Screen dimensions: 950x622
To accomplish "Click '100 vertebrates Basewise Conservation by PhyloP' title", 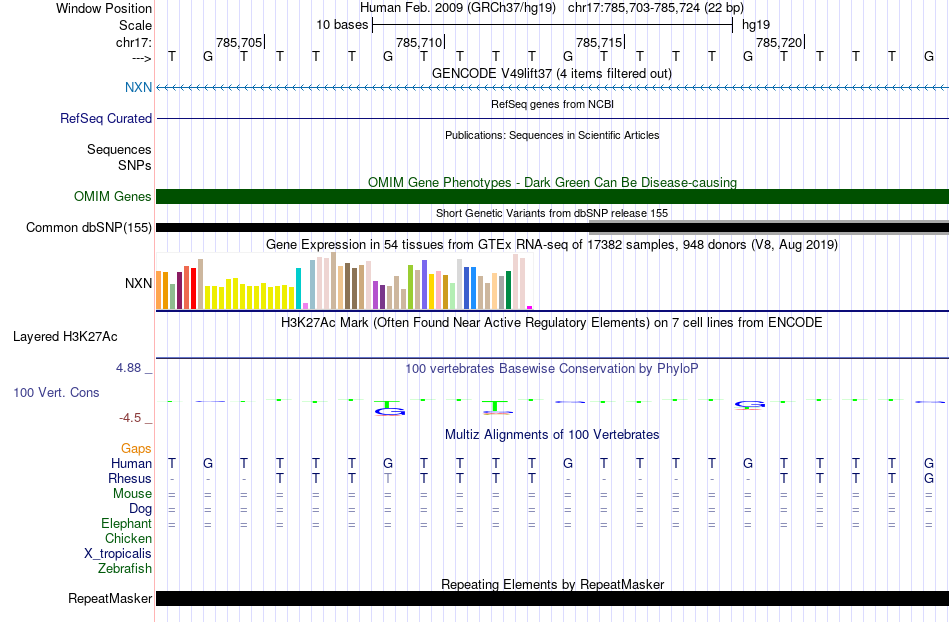I will coord(552,368).
